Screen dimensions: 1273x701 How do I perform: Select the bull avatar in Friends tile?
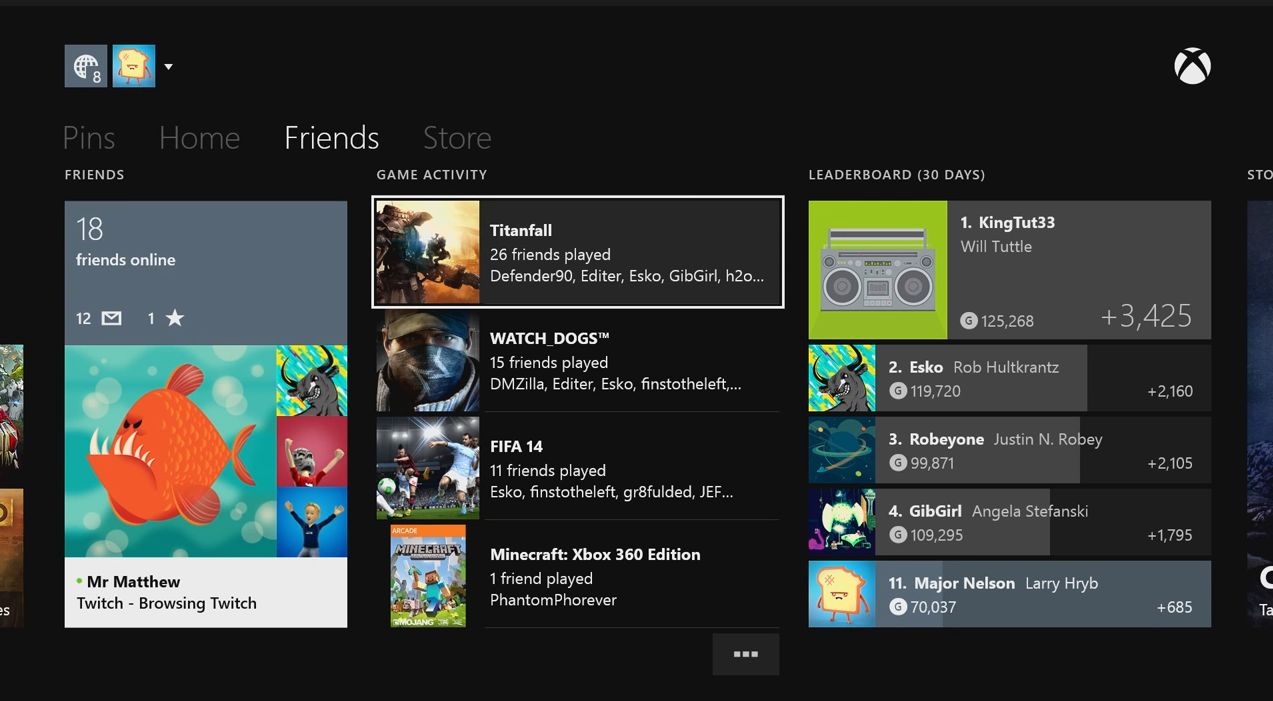(312, 380)
